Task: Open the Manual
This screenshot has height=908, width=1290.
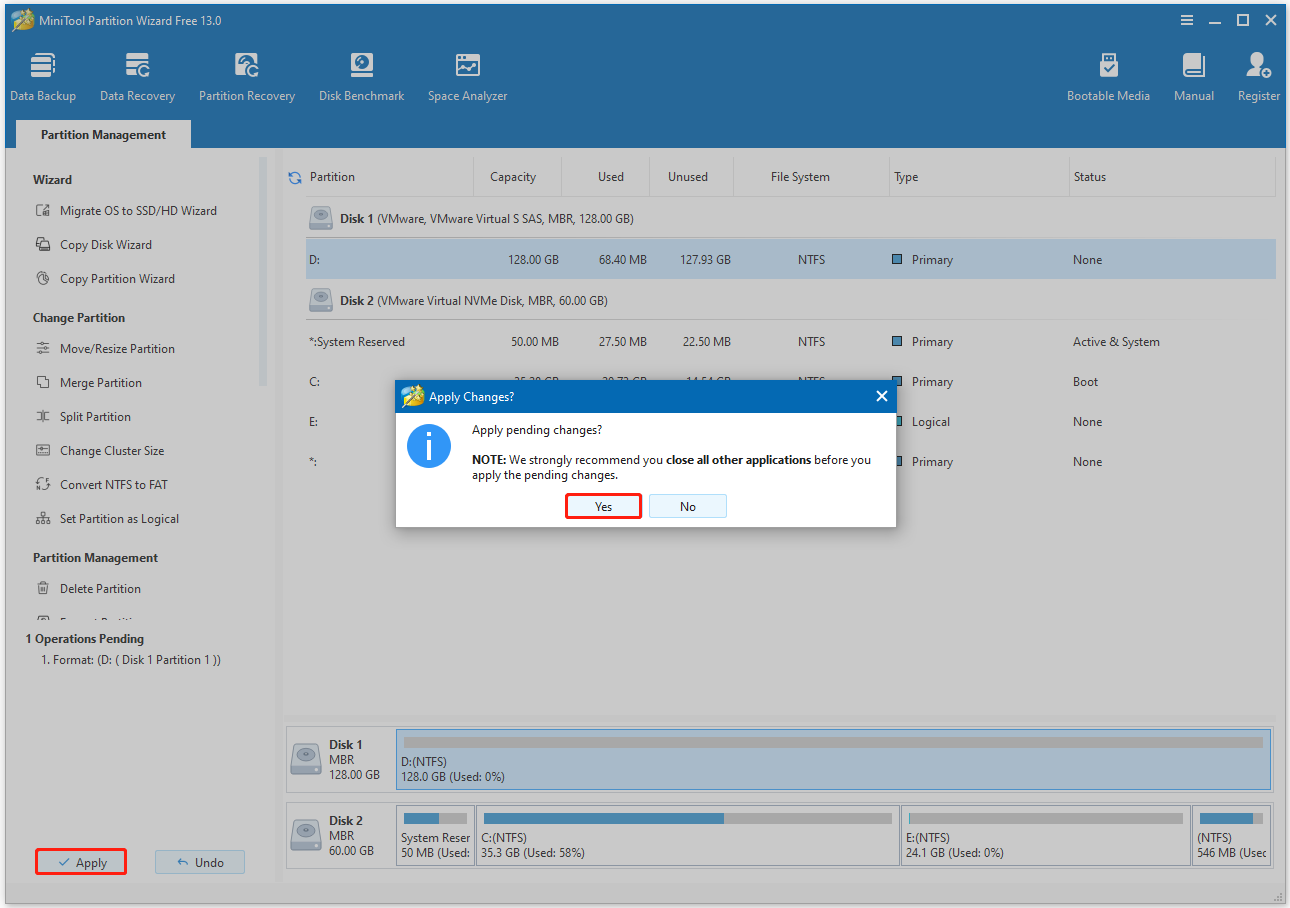Action: [1193, 75]
